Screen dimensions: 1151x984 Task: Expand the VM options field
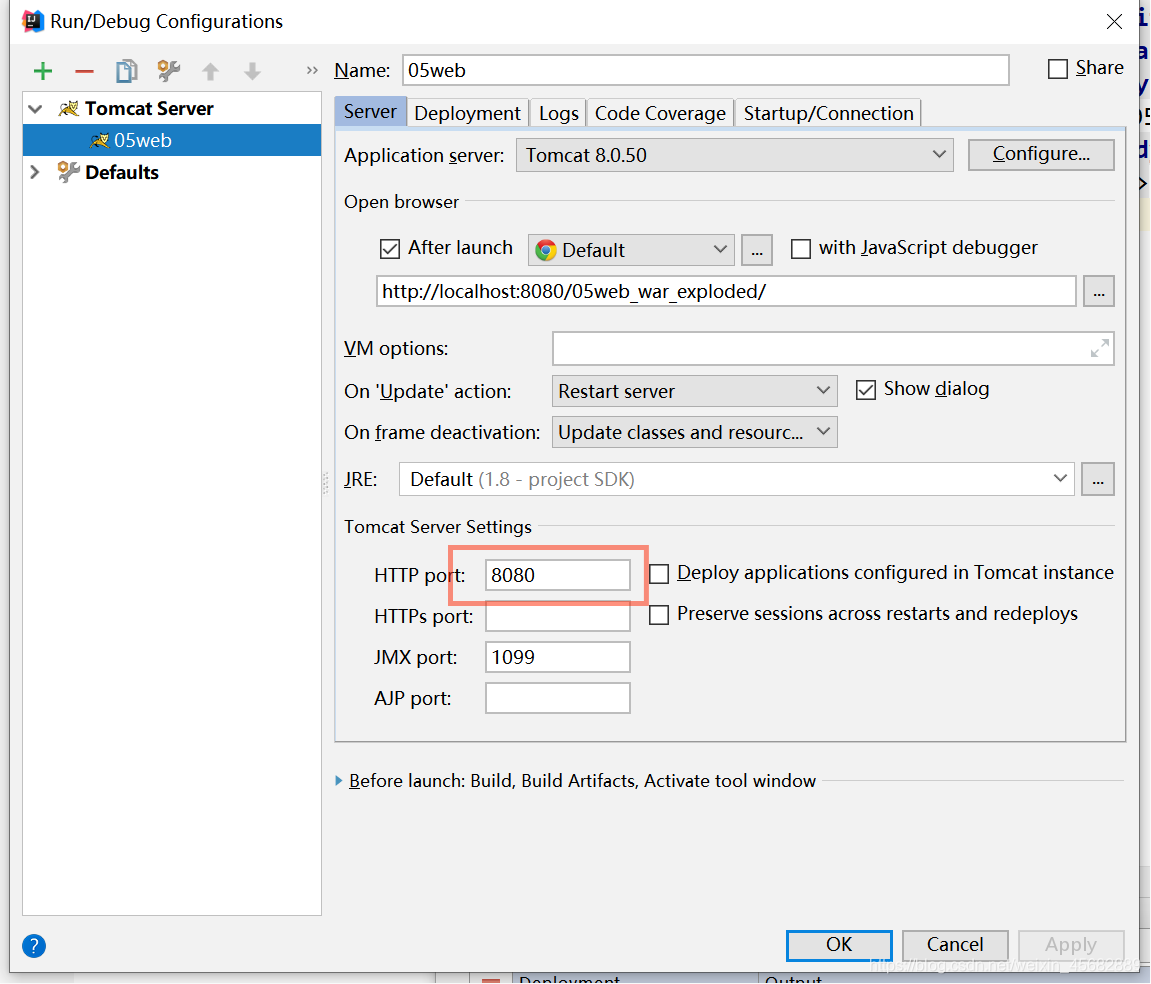[x=1099, y=348]
